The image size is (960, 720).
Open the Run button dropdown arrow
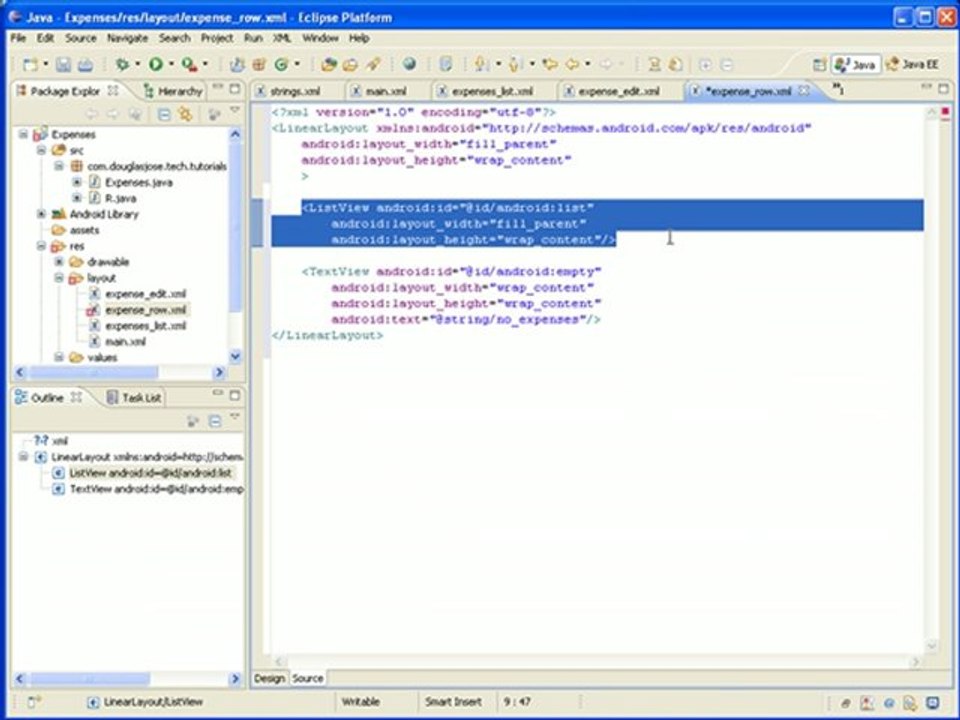171,64
